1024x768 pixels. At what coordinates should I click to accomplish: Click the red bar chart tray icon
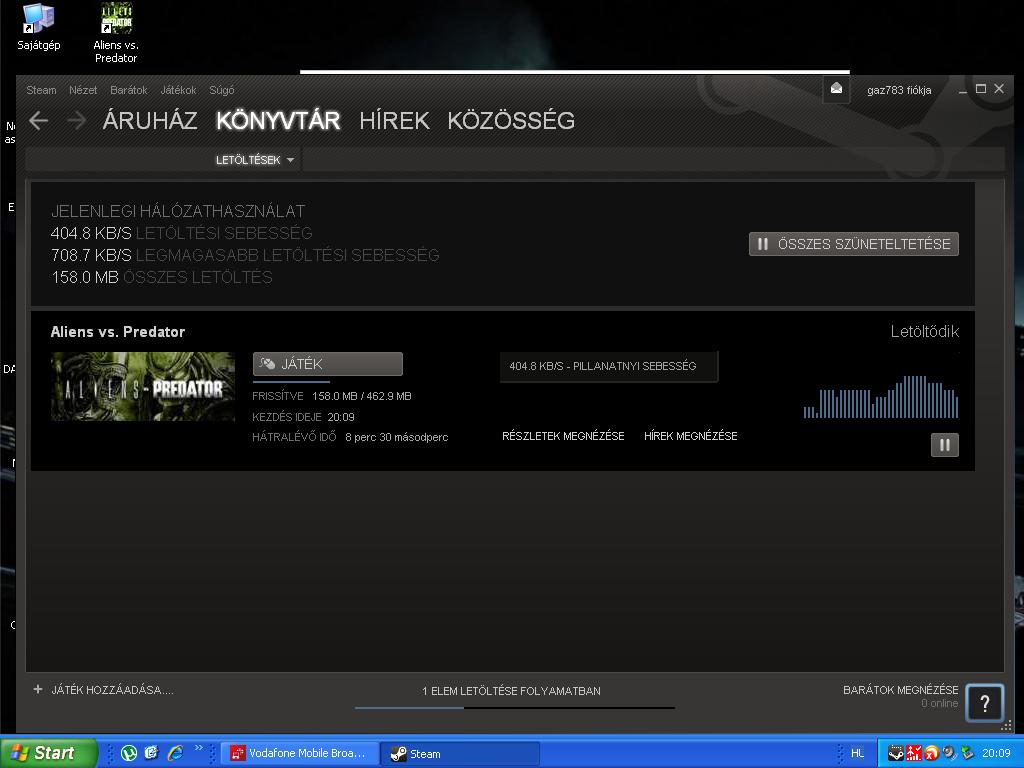(x=914, y=753)
